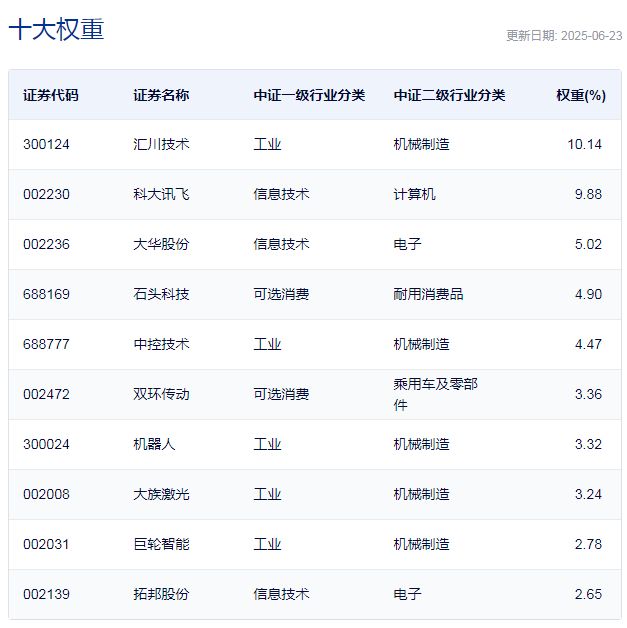This screenshot has height=628, width=627.
Task: Select 机器人 security name
Action: coord(154,444)
